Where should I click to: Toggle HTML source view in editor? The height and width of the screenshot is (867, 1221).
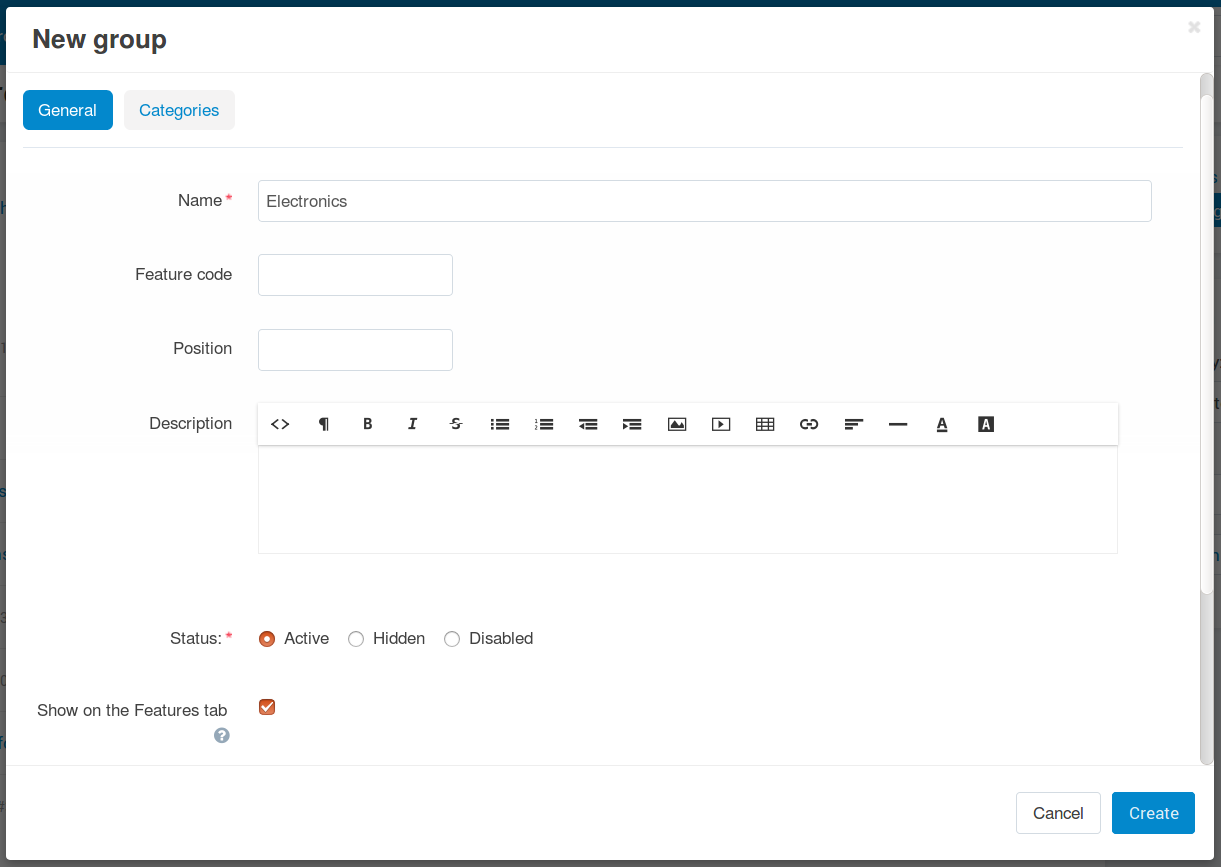point(280,424)
